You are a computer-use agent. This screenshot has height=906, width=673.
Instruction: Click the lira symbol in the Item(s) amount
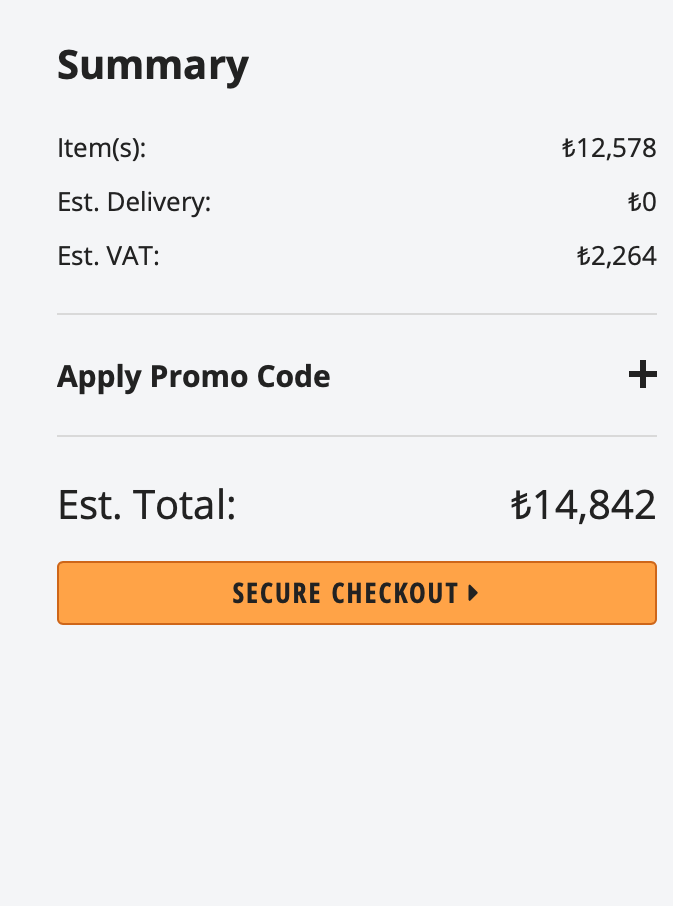(567, 150)
